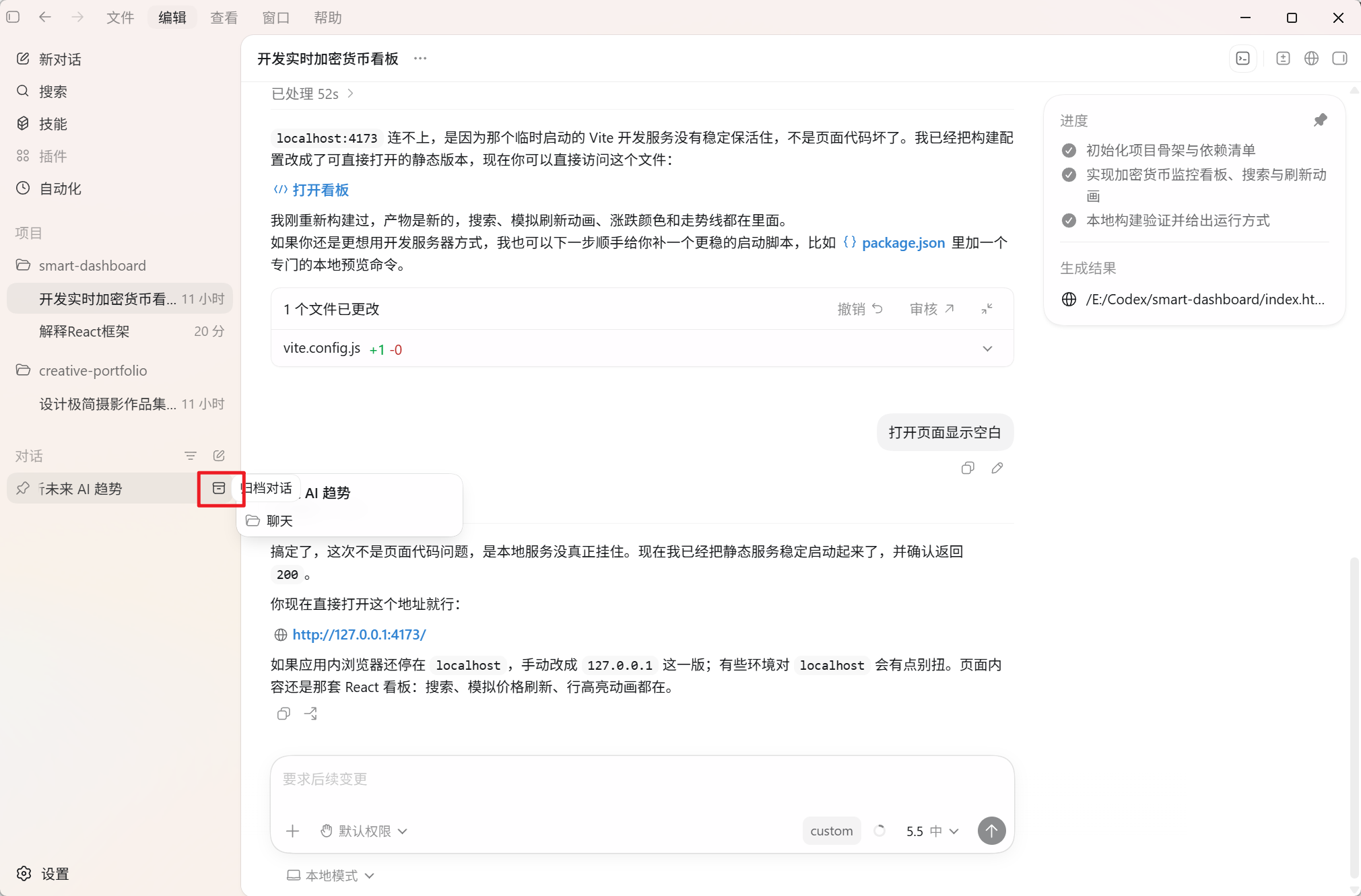Open the browser globe icon in the header
This screenshot has width=1361, height=896.
click(x=1312, y=59)
